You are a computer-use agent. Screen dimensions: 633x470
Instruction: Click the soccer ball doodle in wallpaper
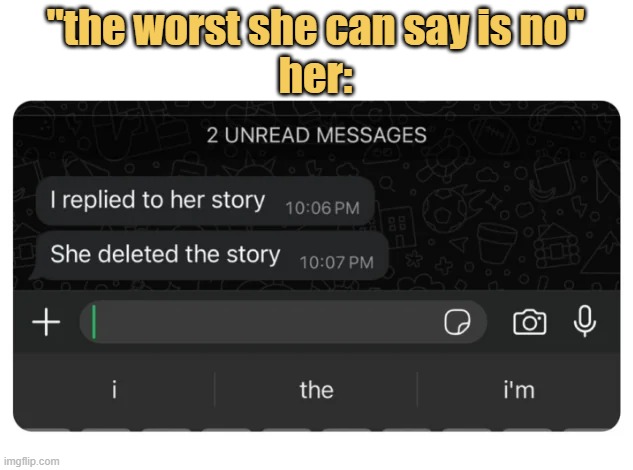[443, 212]
